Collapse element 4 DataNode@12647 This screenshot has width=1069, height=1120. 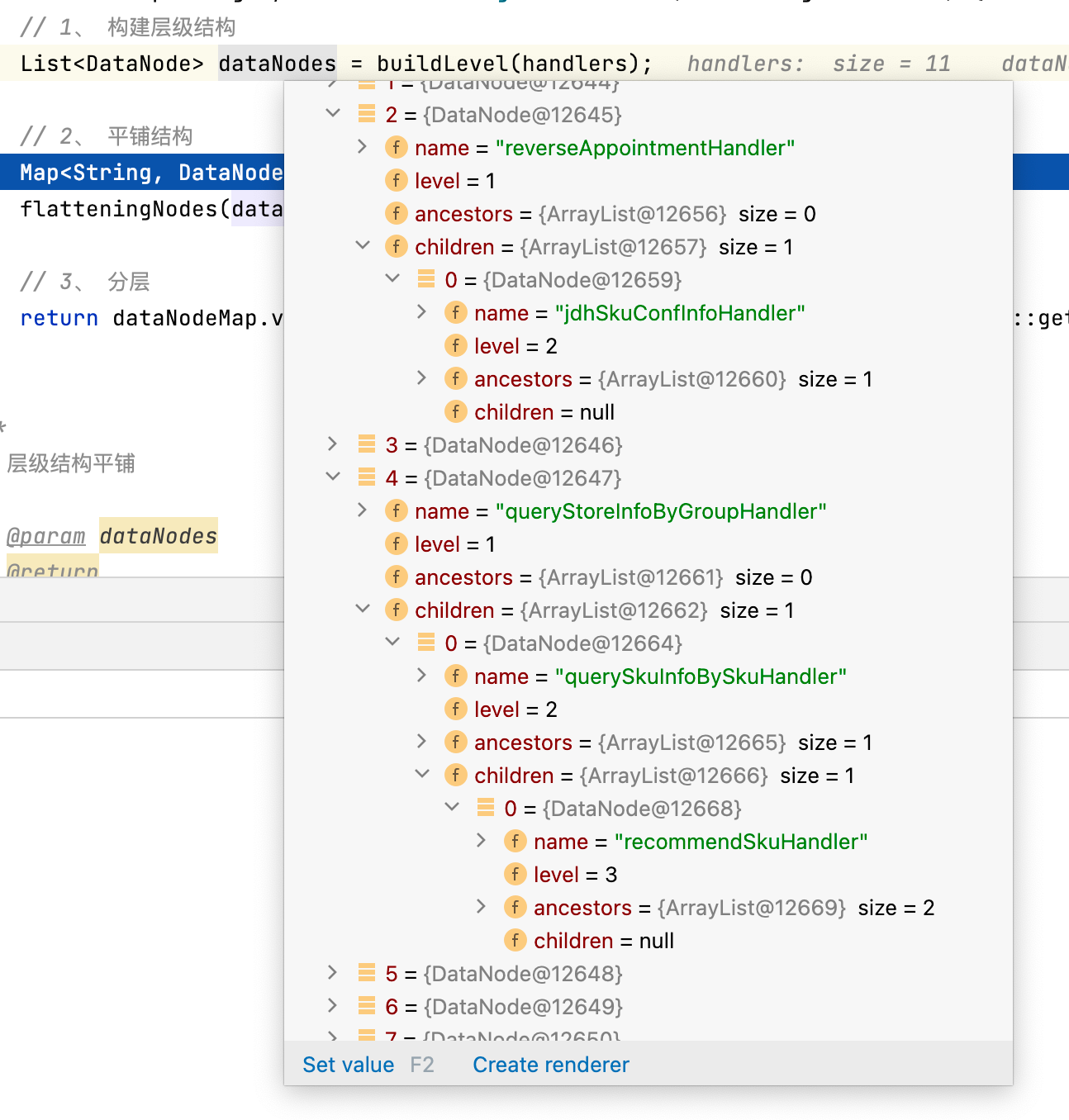coord(333,477)
